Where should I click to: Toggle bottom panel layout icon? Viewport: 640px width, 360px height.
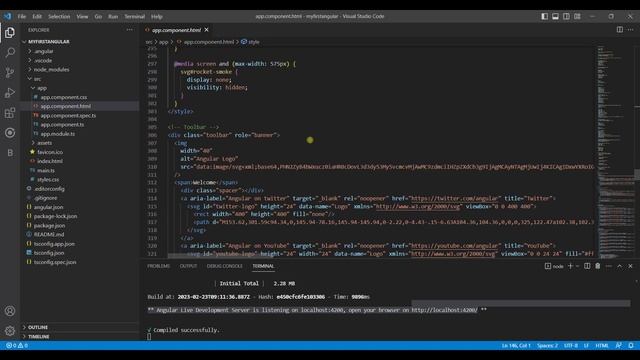(556, 16)
